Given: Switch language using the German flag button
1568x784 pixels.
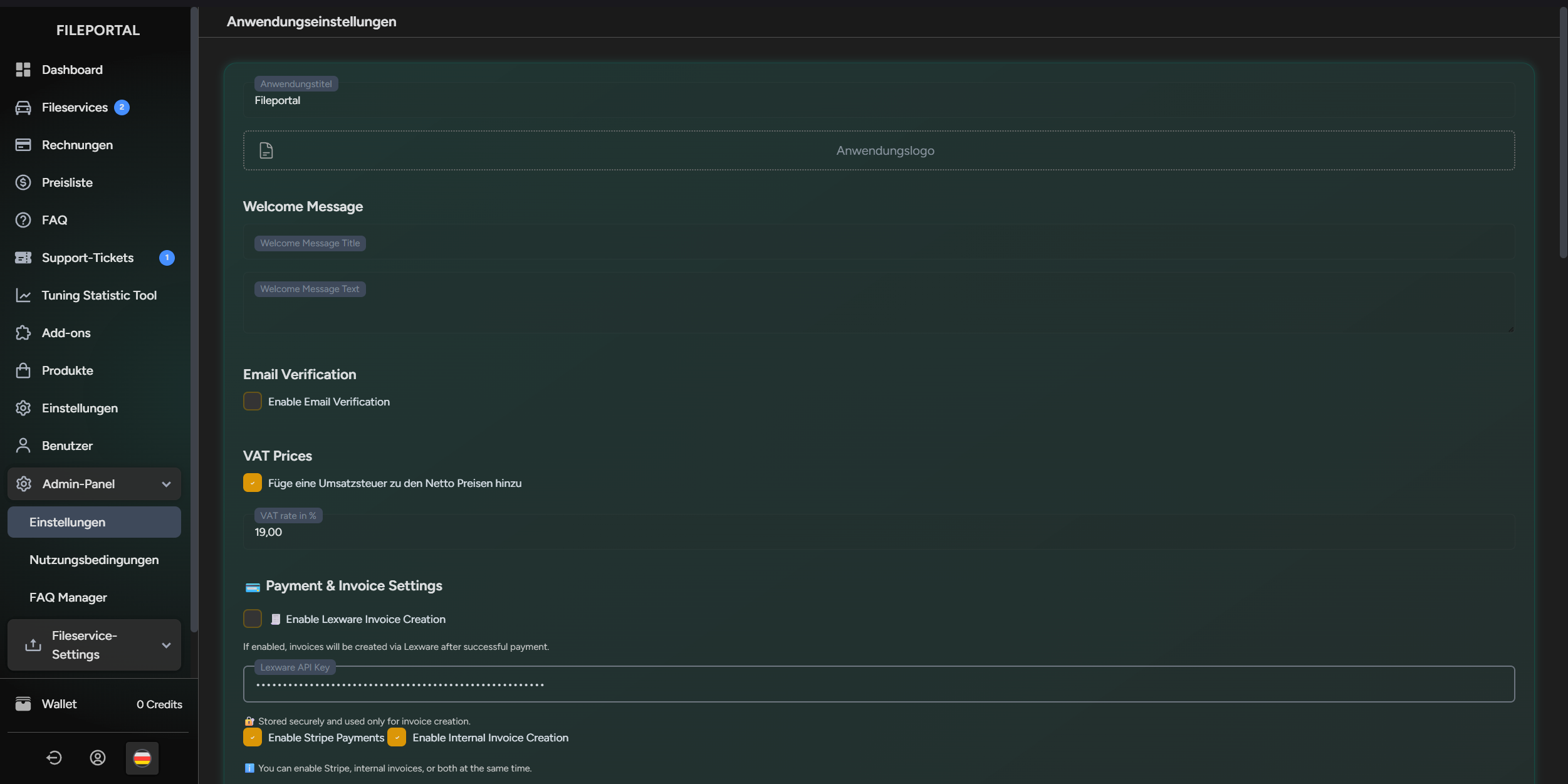Looking at the screenshot, I should click(x=142, y=758).
